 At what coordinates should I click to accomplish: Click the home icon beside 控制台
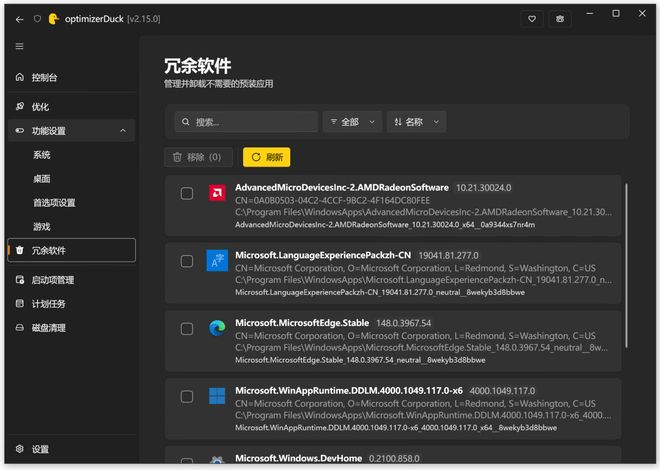pos(19,77)
